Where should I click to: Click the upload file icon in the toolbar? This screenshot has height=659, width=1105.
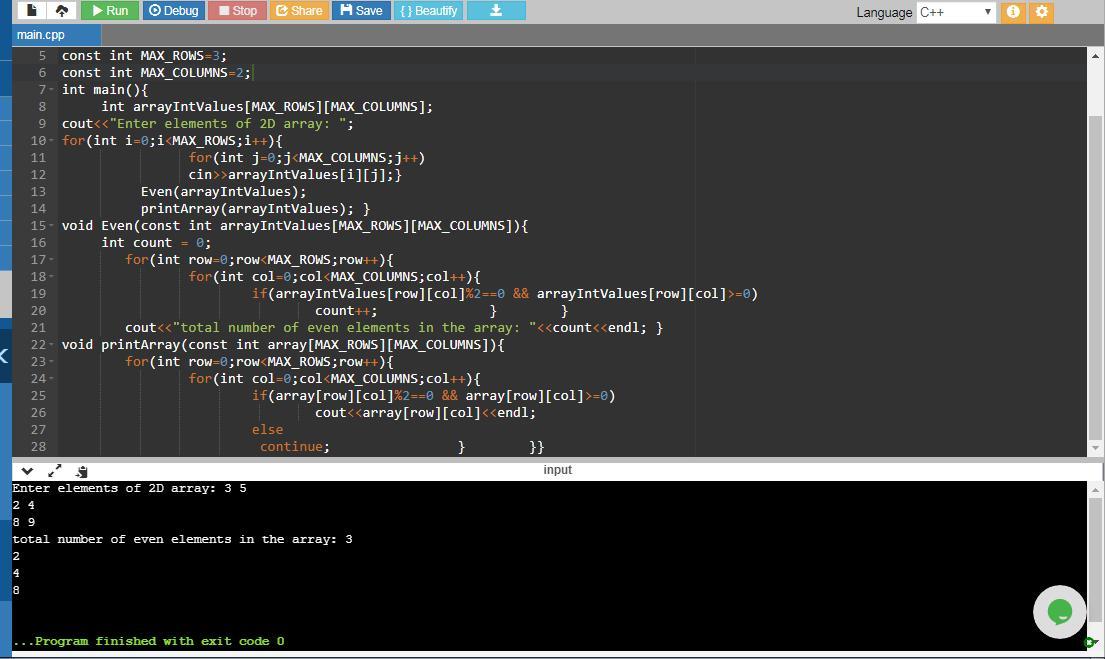[x=61, y=11]
